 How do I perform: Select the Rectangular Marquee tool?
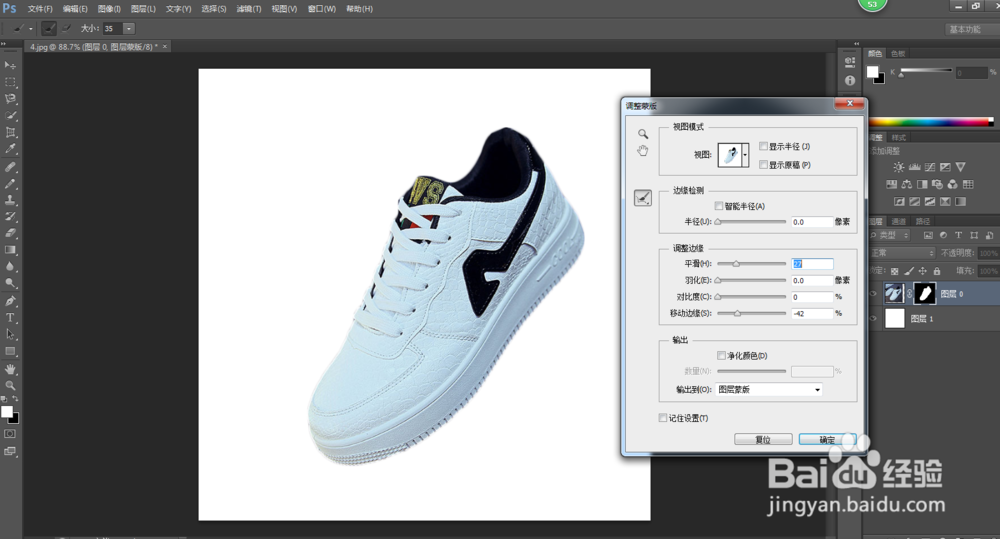click(10, 82)
